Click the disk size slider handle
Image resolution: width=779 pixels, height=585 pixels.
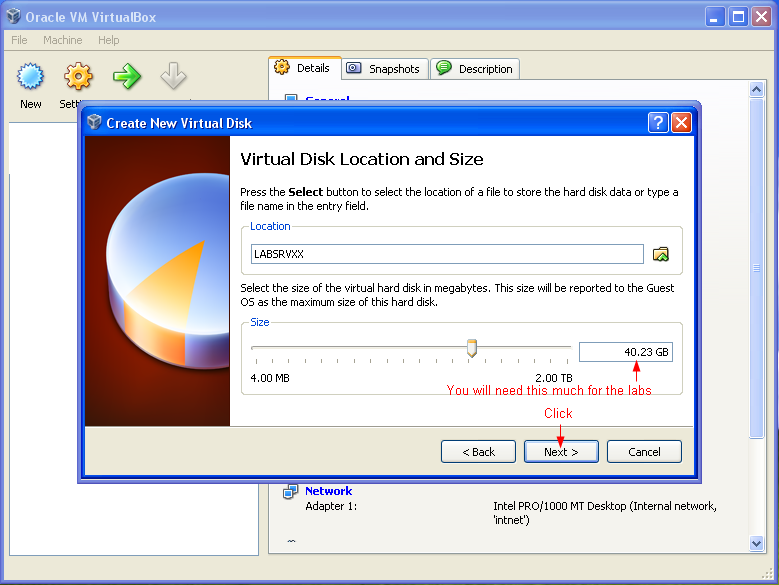472,348
